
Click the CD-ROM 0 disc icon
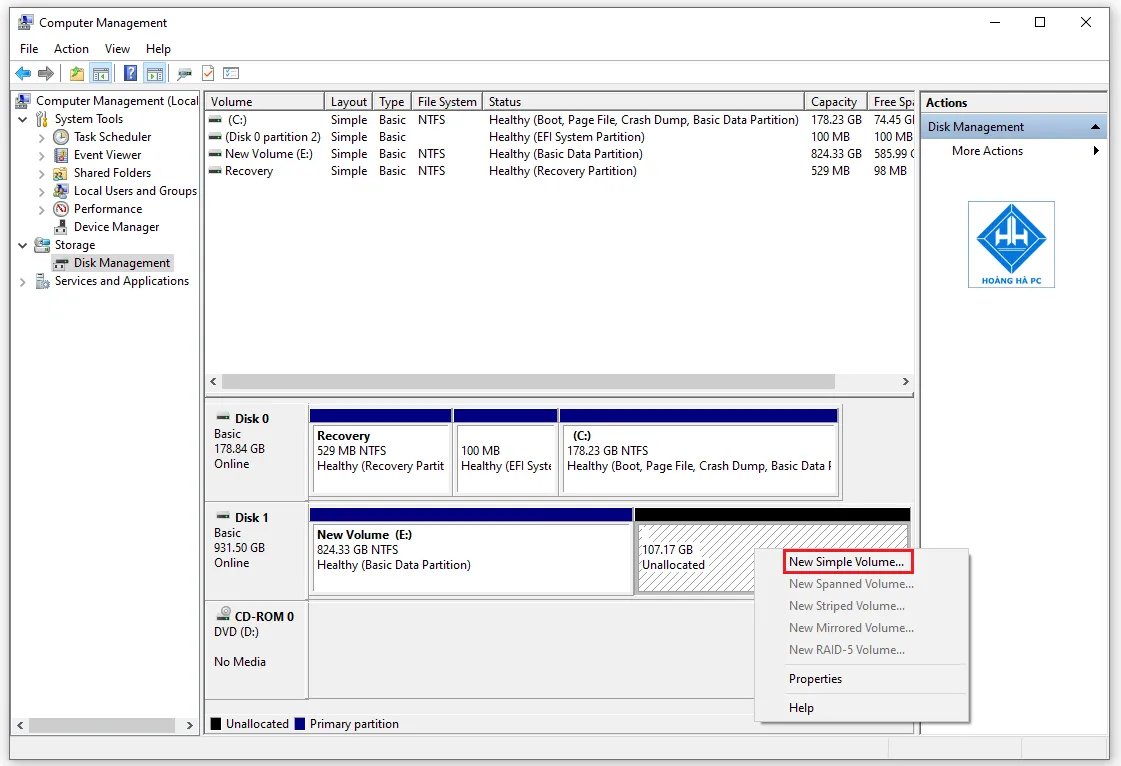point(224,614)
